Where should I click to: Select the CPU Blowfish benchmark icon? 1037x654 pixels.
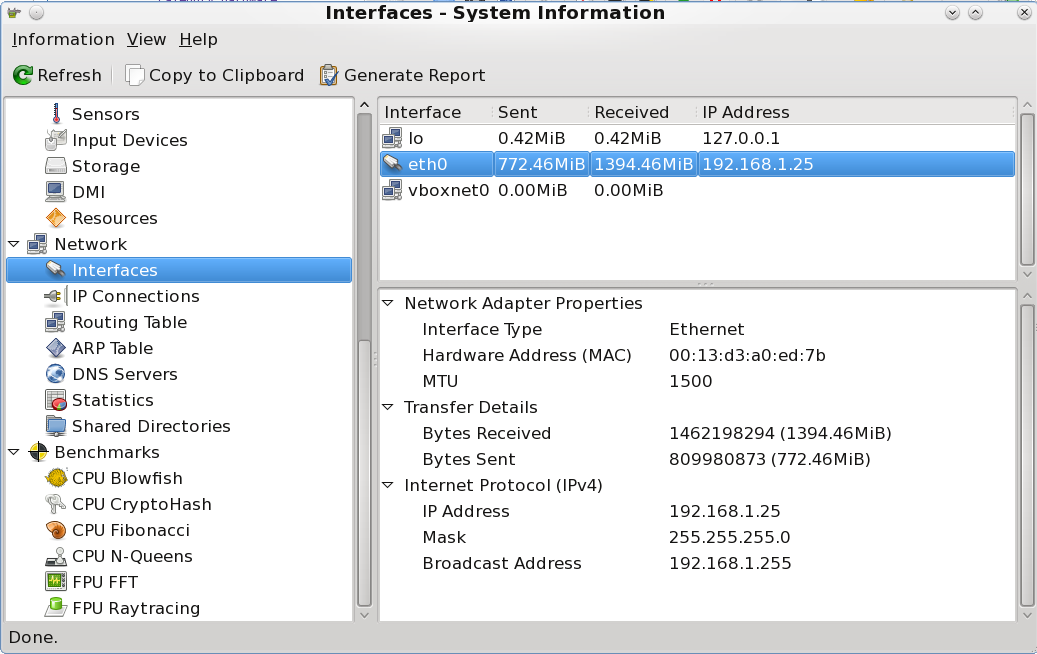pyautogui.click(x=56, y=478)
